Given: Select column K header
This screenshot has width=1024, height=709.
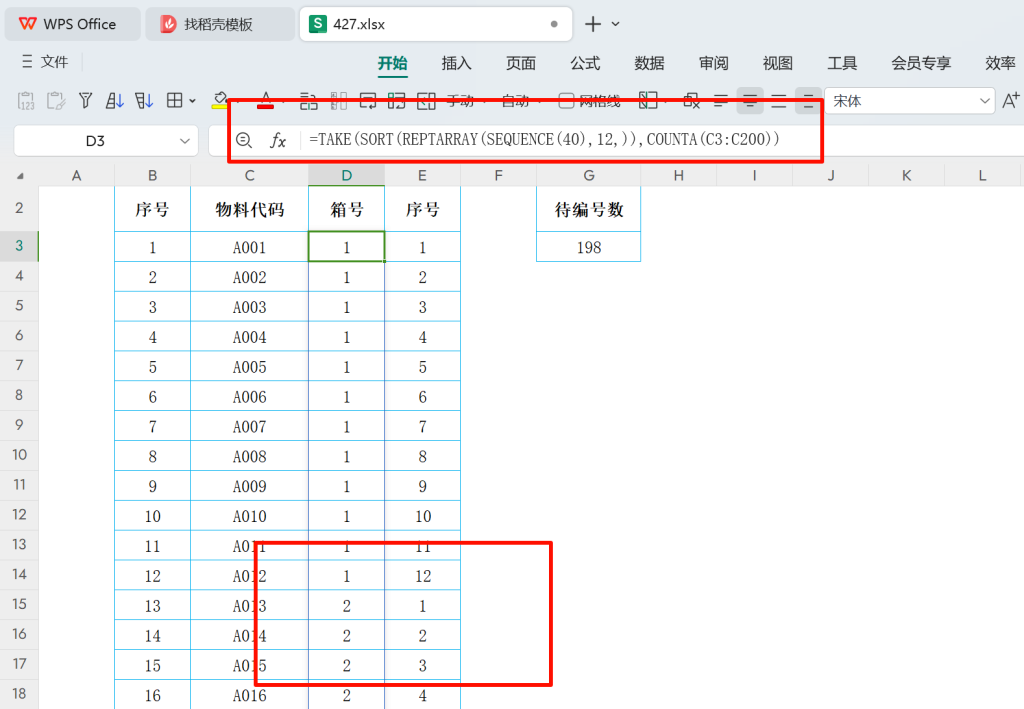Looking at the screenshot, I should 906,176.
